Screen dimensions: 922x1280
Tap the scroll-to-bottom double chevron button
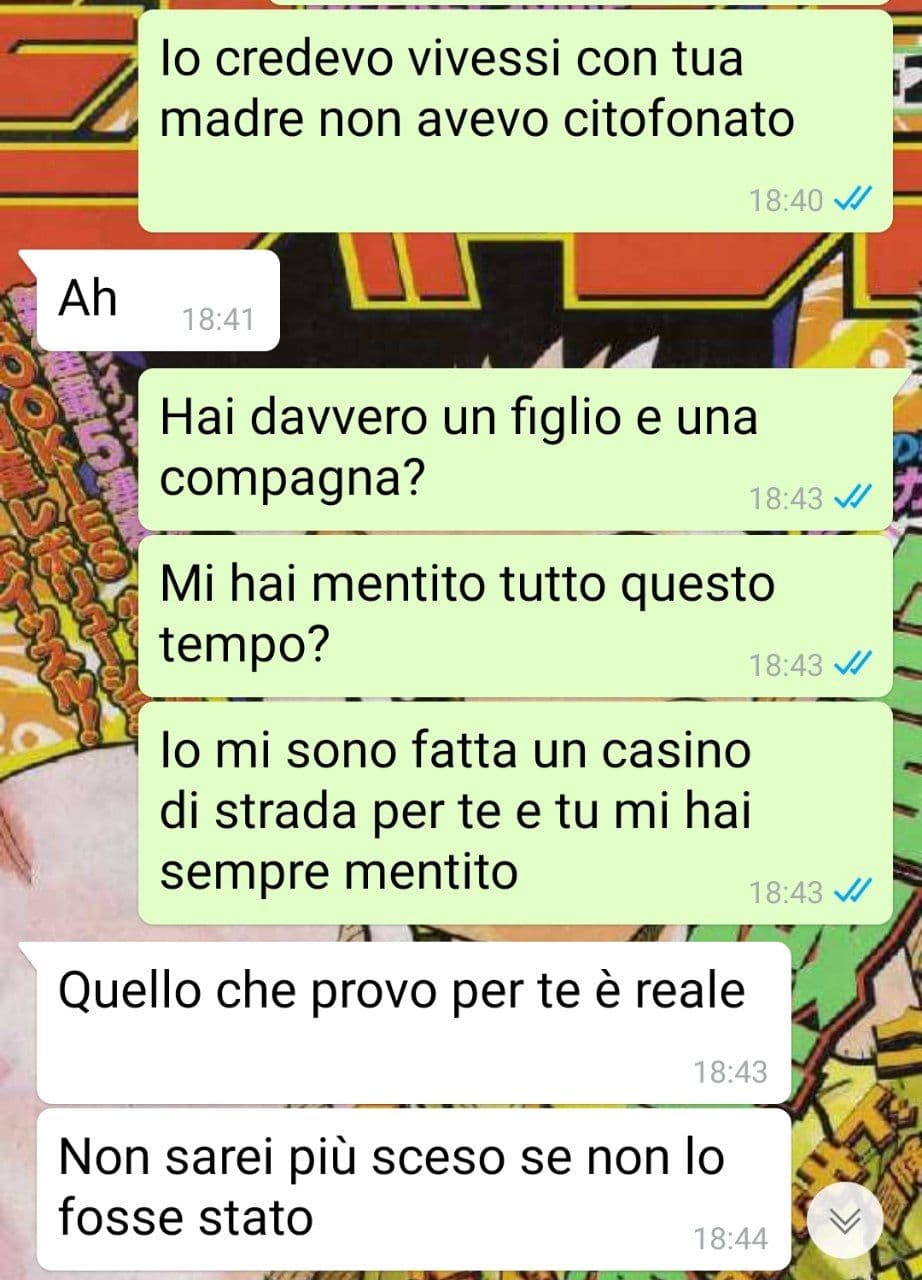coord(846,1220)
